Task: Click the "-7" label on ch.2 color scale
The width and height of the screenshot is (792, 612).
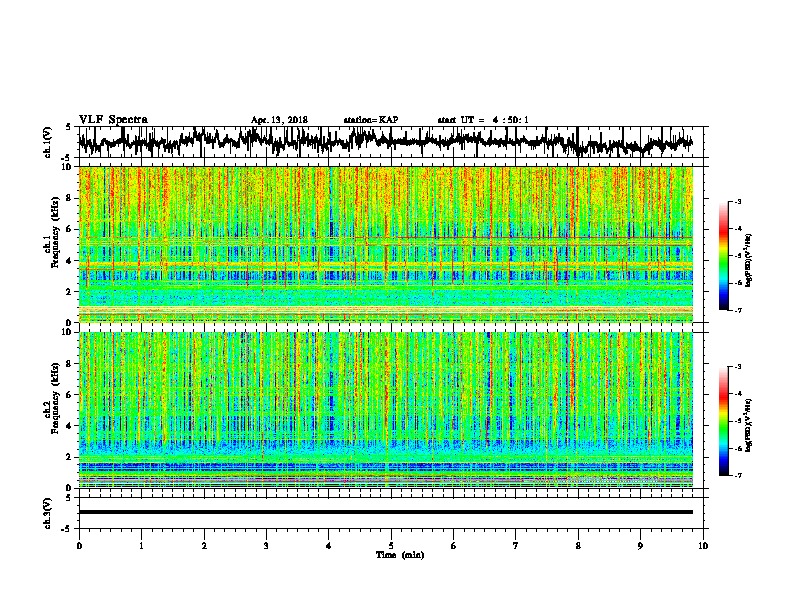Action: [x=737, y=475]
